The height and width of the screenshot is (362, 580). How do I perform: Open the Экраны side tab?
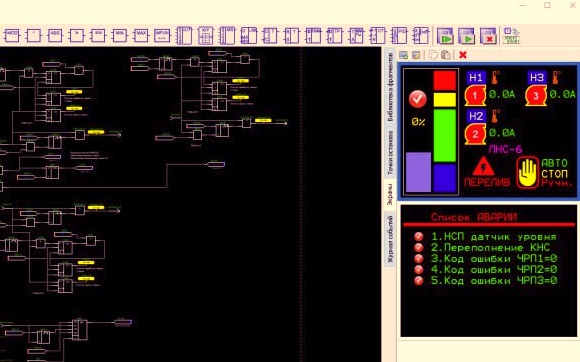tap(390, 194)
